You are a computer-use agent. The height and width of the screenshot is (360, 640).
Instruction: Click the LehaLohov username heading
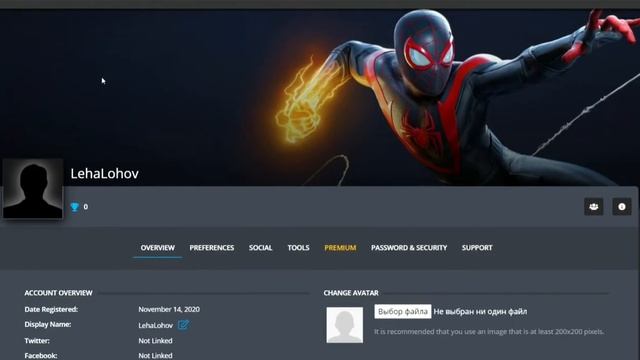click(x=104, y=174)
